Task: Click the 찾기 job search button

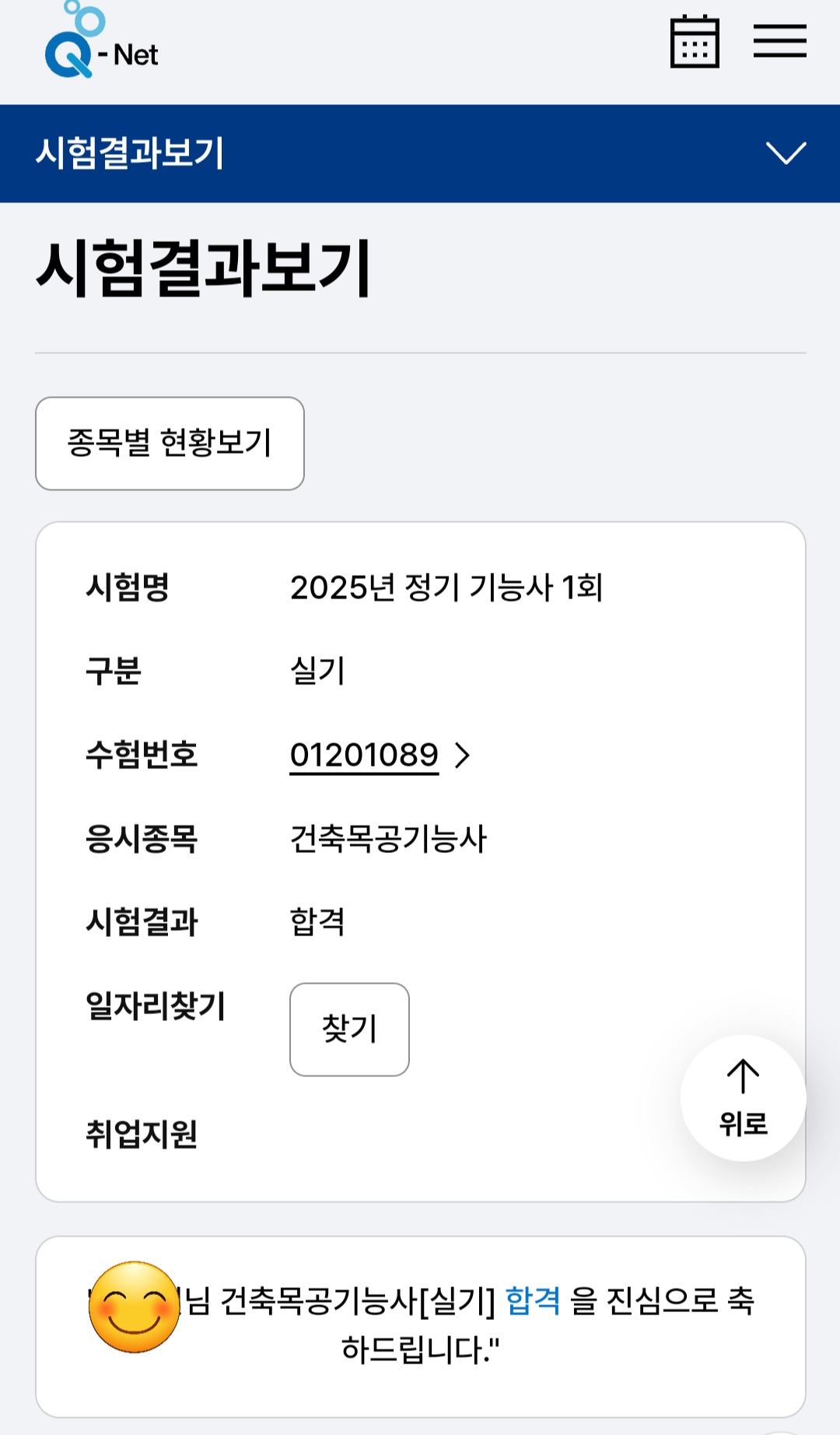Action: [x=349, y=1030]
